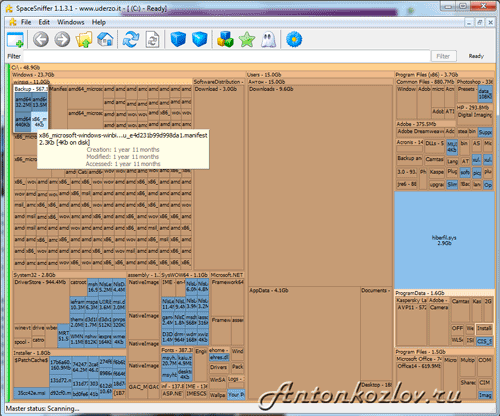Click the colored cubes file classes icon
This screenshot has height=416, width=500.
point(225,40)
